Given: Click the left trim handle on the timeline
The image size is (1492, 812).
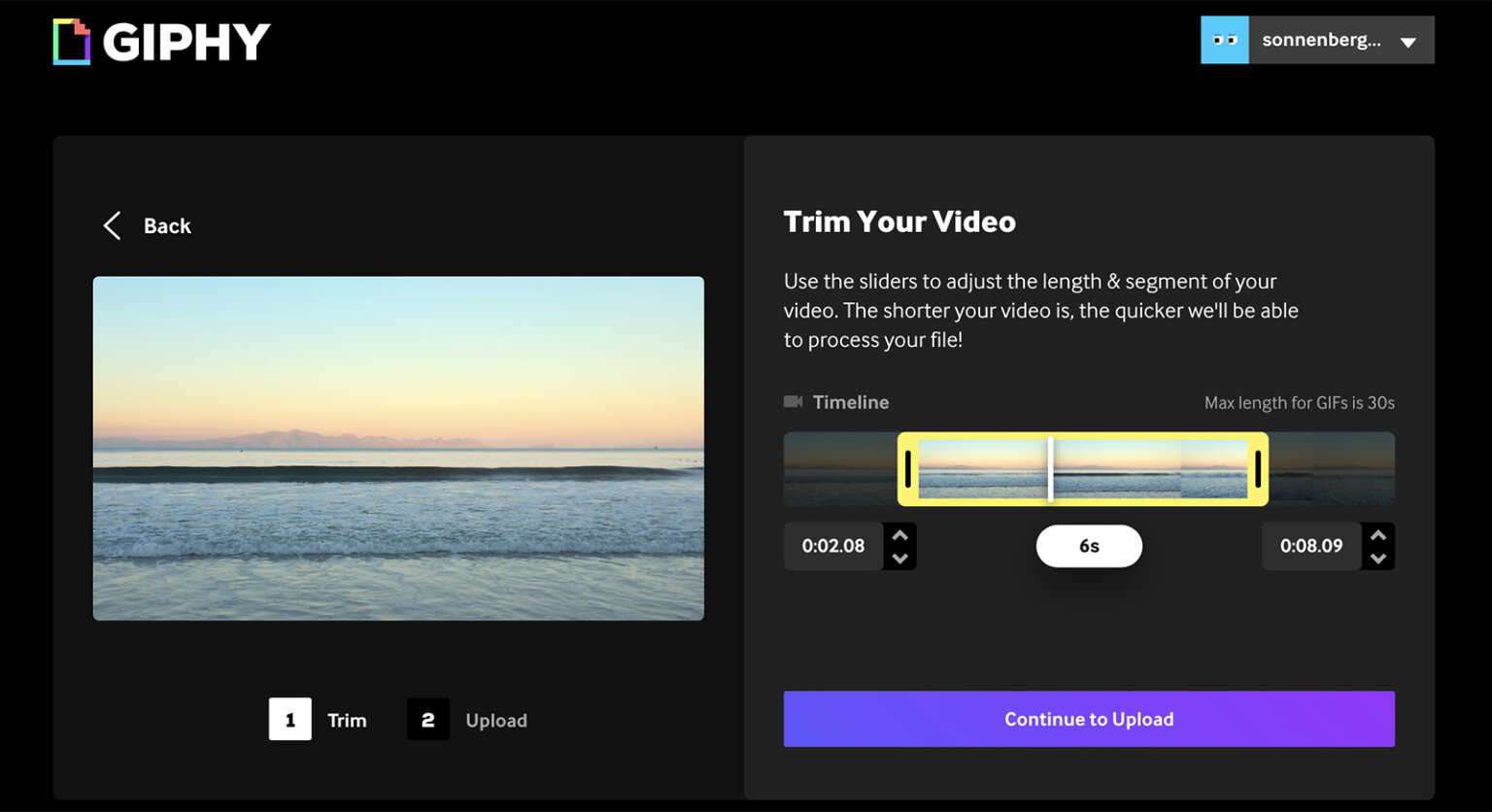Looking at the screenshot, I should (x=907, y=469).
